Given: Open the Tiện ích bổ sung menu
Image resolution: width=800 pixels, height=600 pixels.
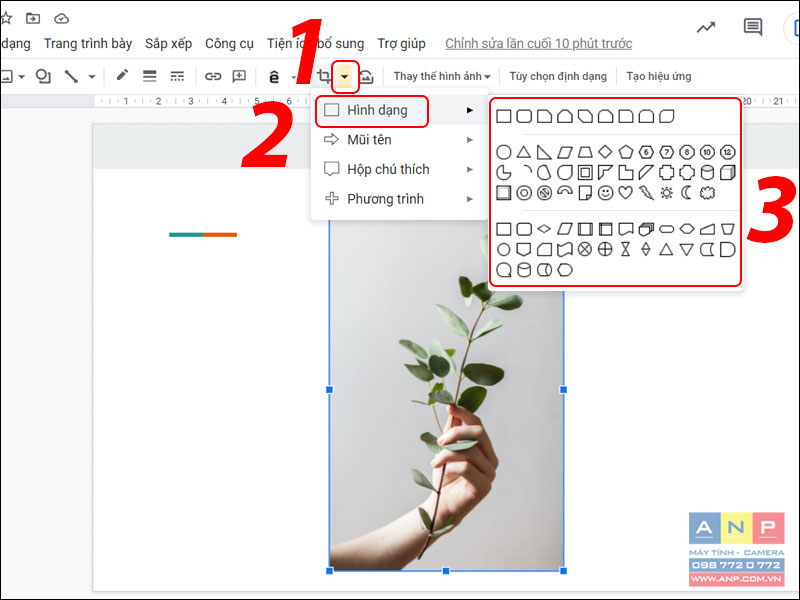Looking at the screenshot, I should coord(315,44).
